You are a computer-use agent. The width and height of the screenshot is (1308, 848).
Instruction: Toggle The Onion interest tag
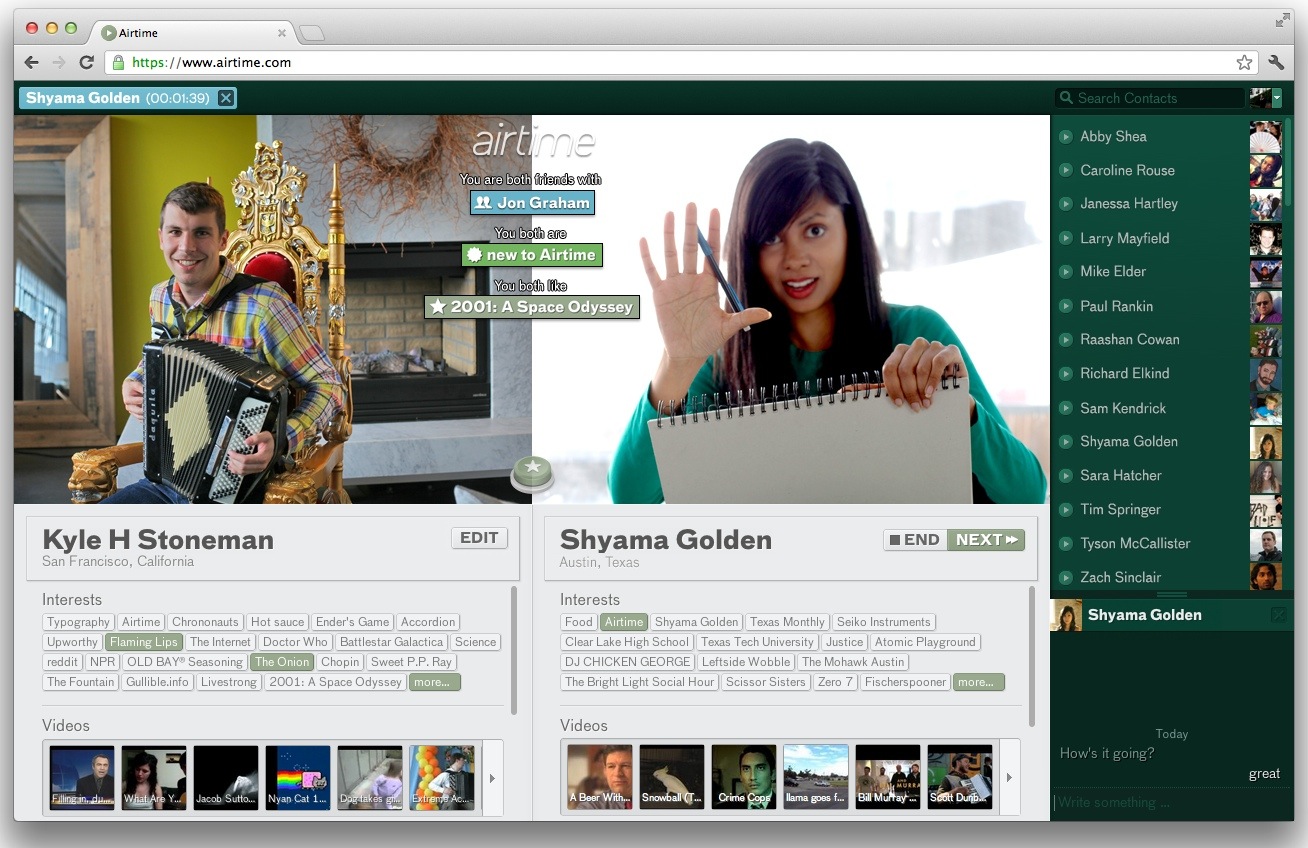(282, 662)
